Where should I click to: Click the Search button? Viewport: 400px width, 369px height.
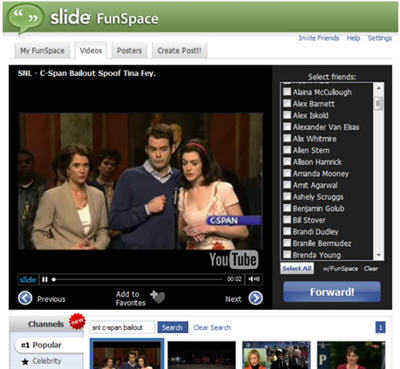(x=172, y=327)
